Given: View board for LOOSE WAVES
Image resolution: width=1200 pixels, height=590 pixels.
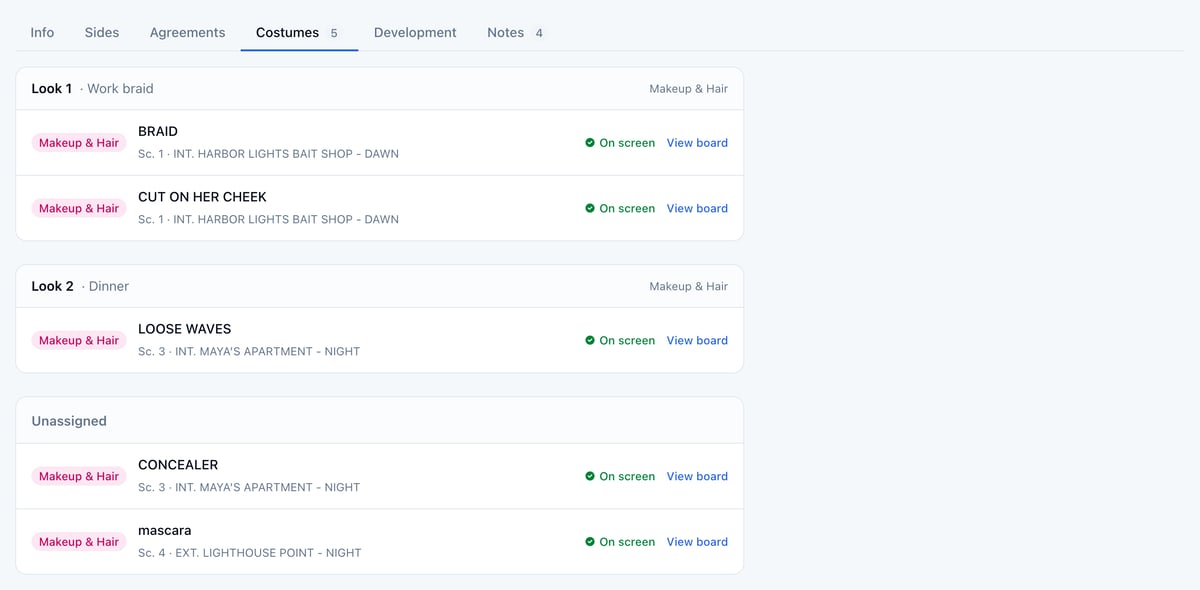Looking at the screenshot, I should click(x=697, y=341).
